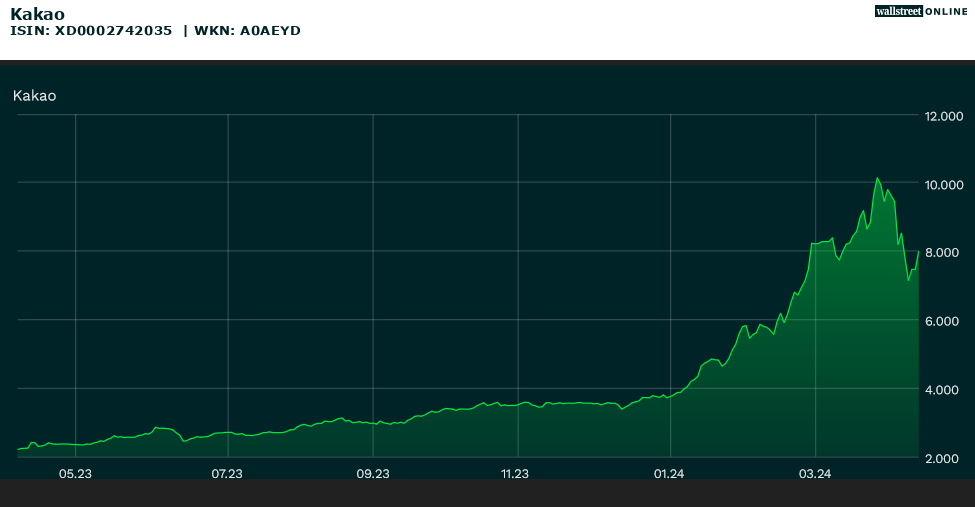Image resolution: width=975 pixels, height=507 pixels.
Task: Click the wallstreet ONLINE logo
Action: [x=921, y=11]
